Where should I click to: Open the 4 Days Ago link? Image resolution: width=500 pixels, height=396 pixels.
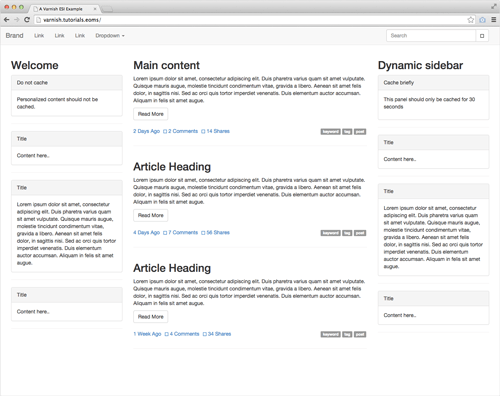(x=147, y=233)
